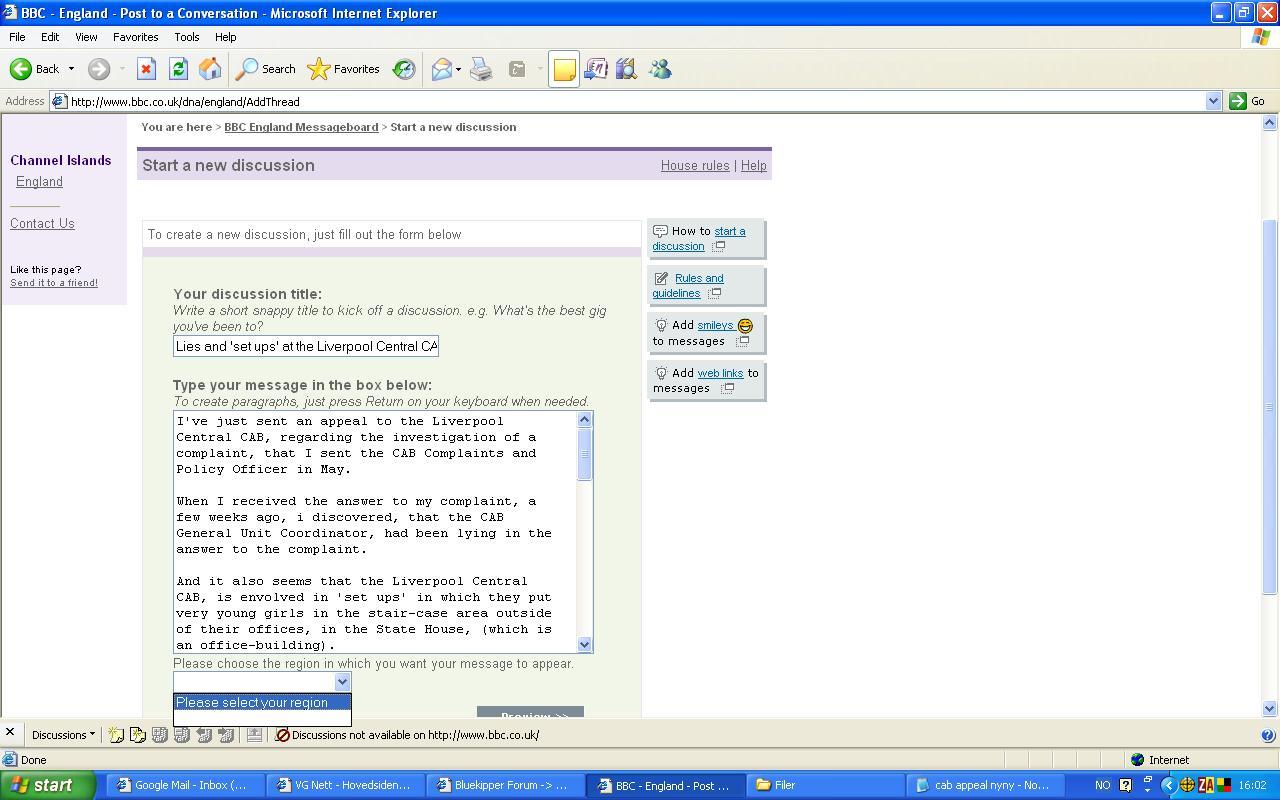Open the Discussions dropdown menu
This screenshot has width=1280, height=800.
click(x=63, y=735)
